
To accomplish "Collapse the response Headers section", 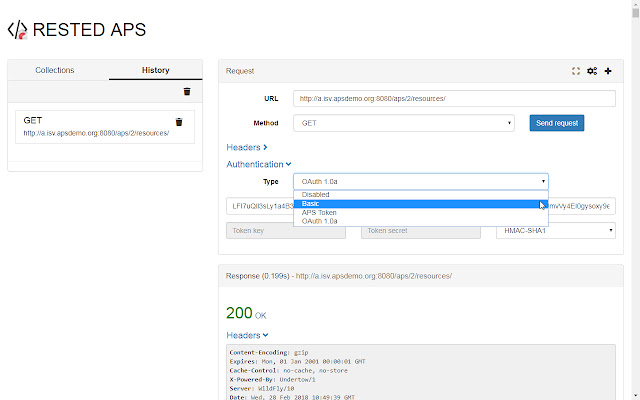I will click(x=247, y=335).
